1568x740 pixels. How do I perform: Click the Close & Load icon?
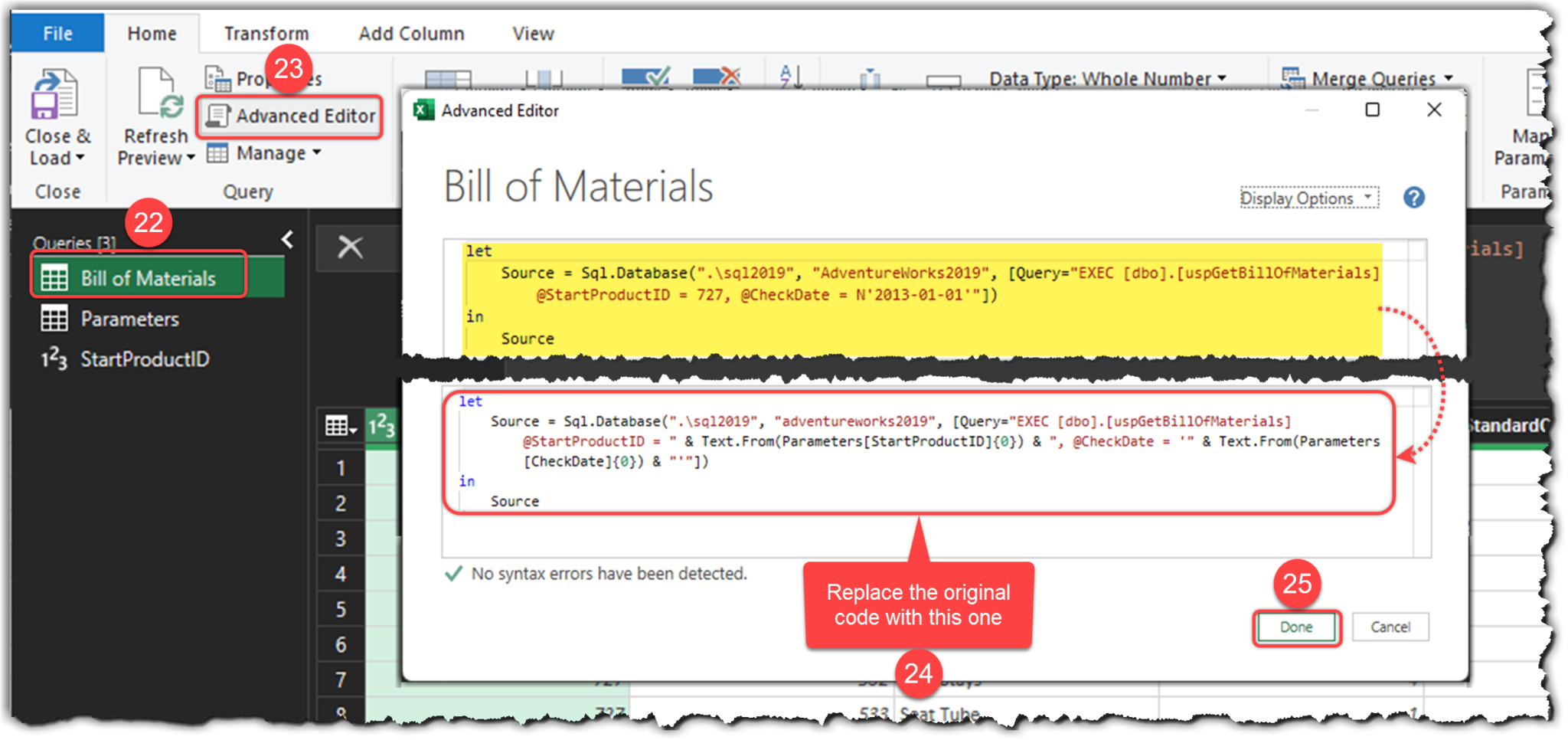pyautogui.click(x=54, y=93)
